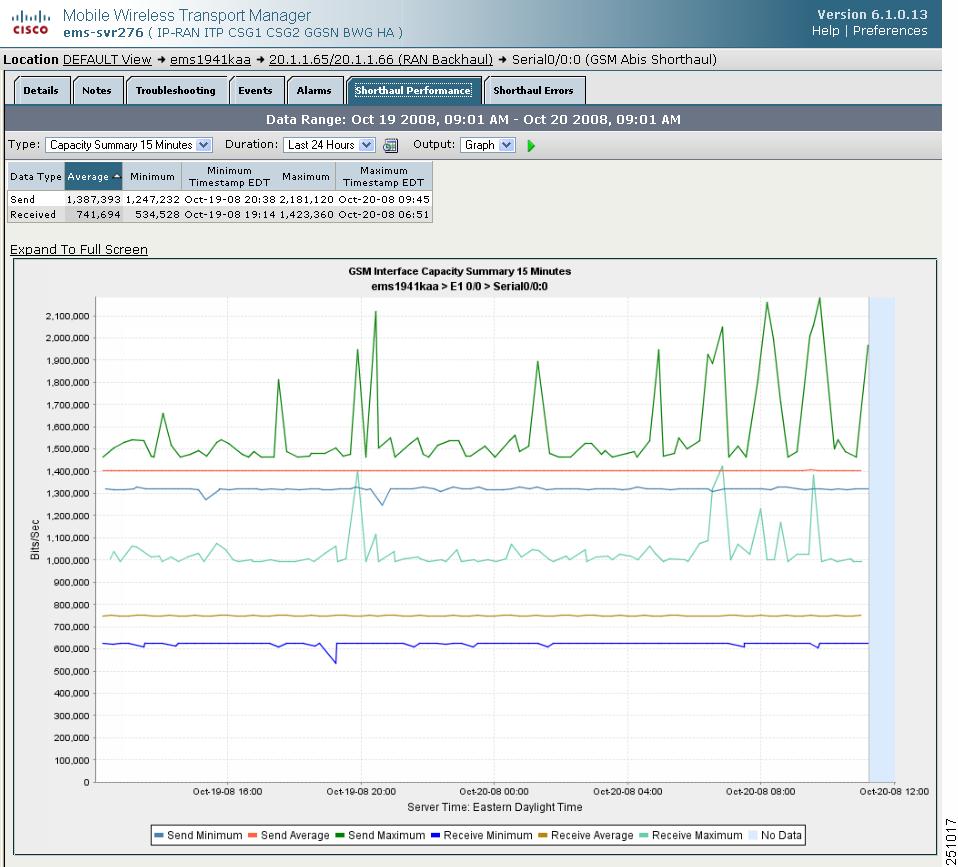This screenshot has width=958, height=867.
Task: Click Expand To Full Screen link
Action: (x=79, y=249)
